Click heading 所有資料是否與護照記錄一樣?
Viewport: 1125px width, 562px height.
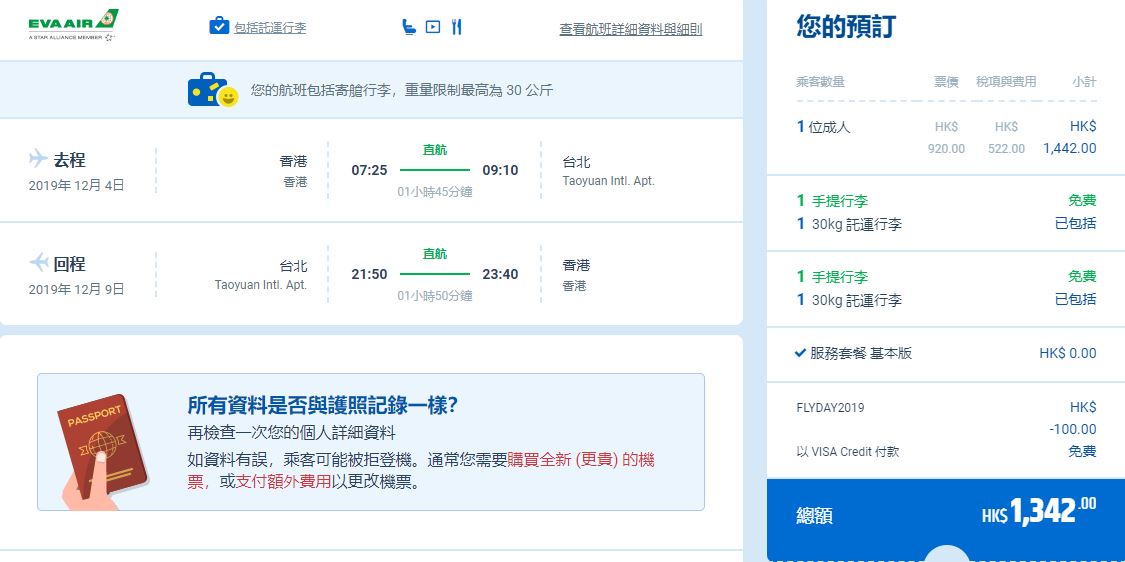322,406
